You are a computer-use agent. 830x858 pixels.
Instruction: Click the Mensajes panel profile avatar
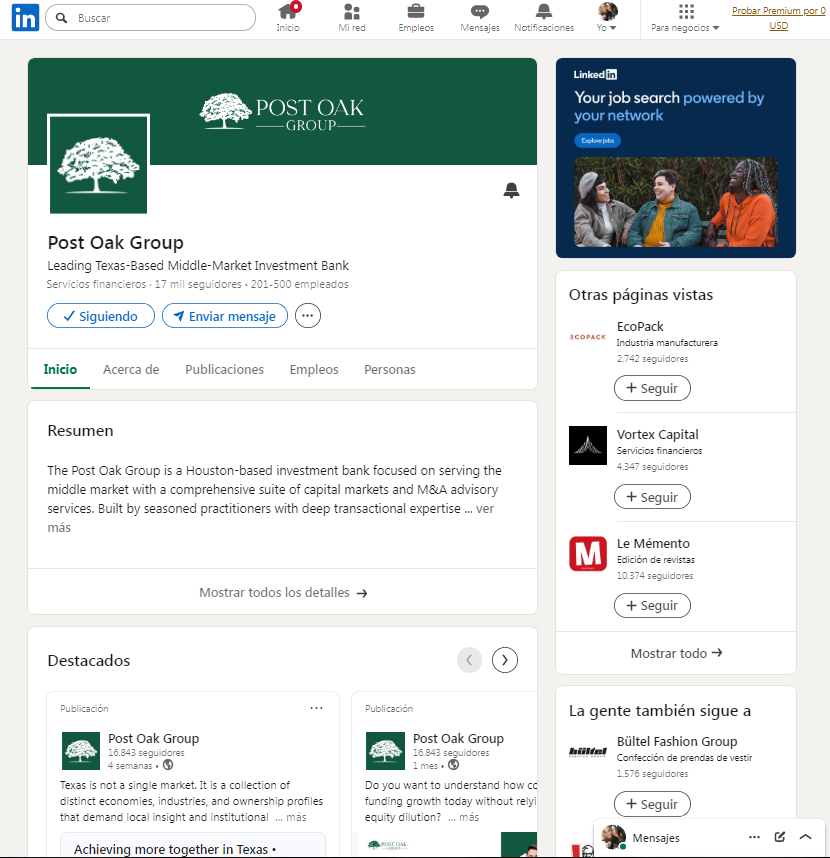point(613,837)
